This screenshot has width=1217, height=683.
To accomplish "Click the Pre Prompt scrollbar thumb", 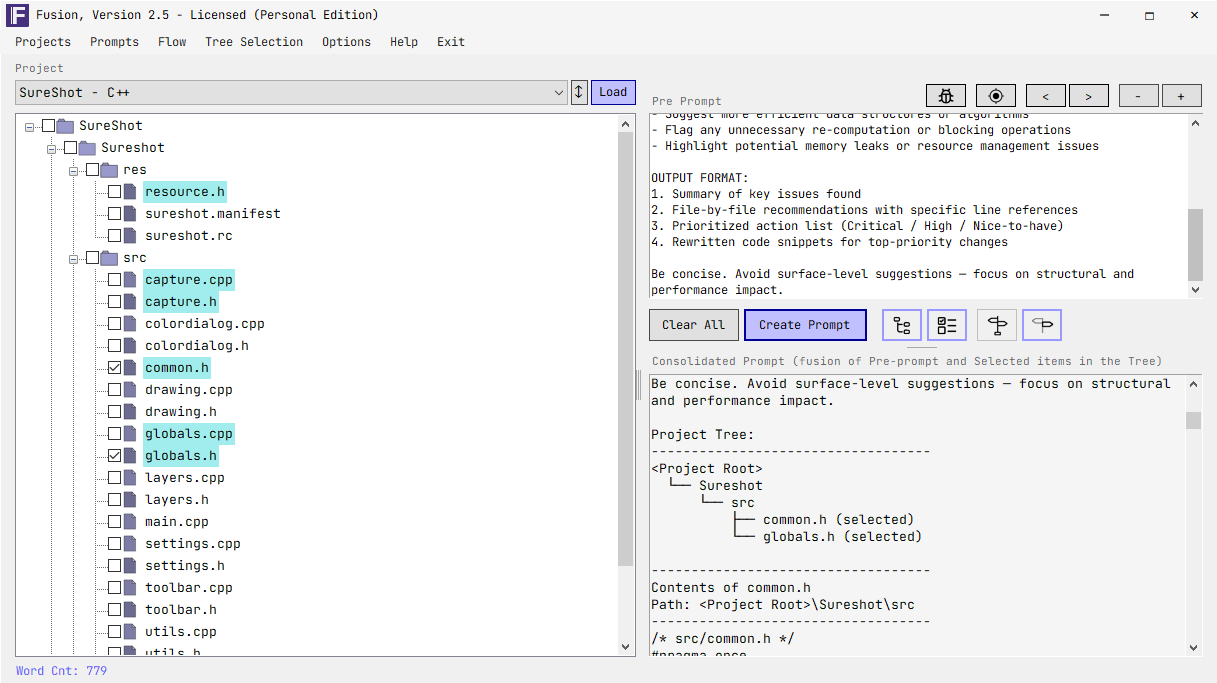I will click(1195, 245).
